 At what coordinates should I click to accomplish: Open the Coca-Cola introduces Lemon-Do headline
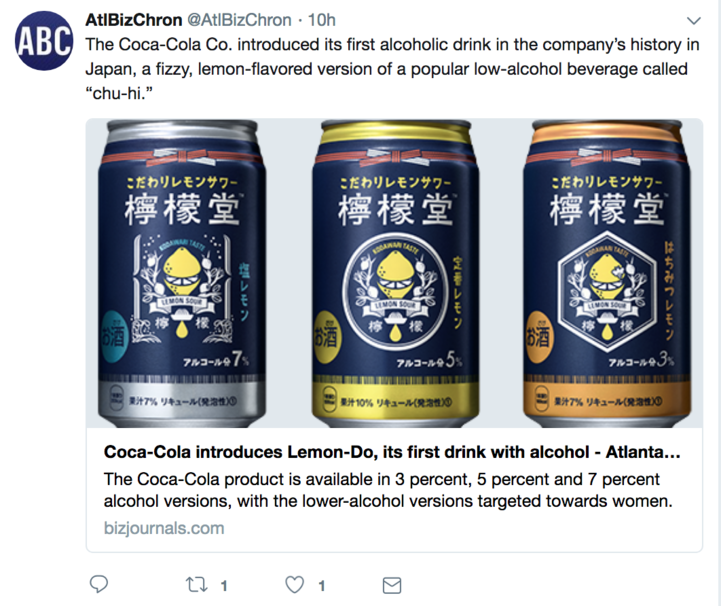click(x=392, y=452)
